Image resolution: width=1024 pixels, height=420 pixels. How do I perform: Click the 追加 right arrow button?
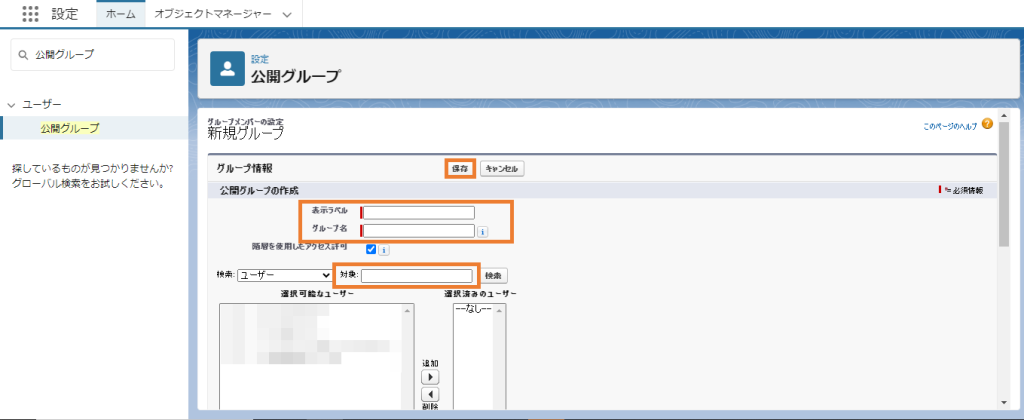pyautogui.click(x=430, y=378)
